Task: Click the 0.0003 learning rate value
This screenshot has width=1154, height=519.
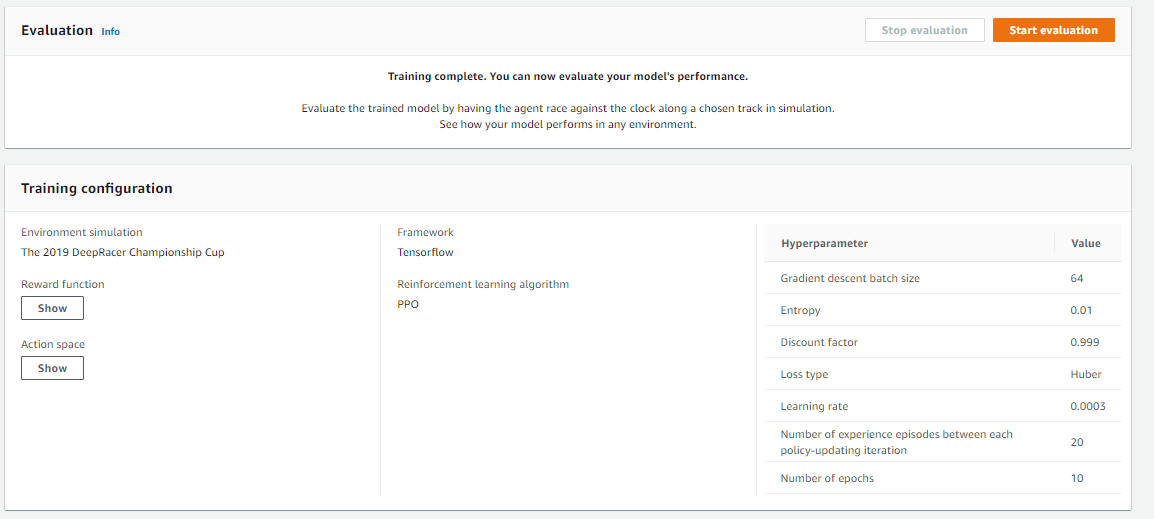Action: click(x=1087, y=406)
